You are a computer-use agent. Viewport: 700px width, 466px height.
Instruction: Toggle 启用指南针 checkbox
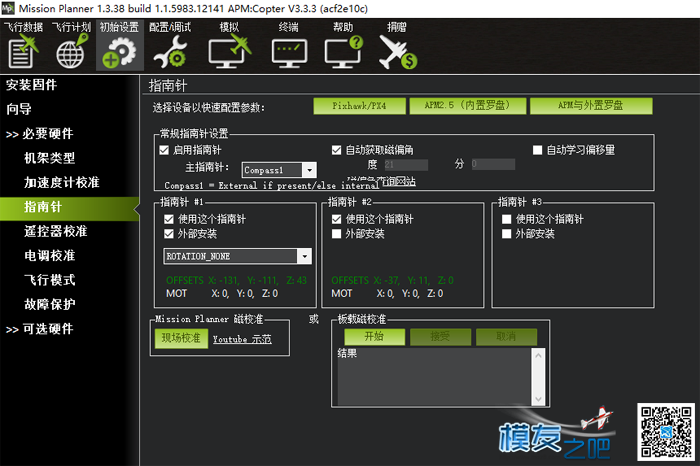tap(164, 150)
